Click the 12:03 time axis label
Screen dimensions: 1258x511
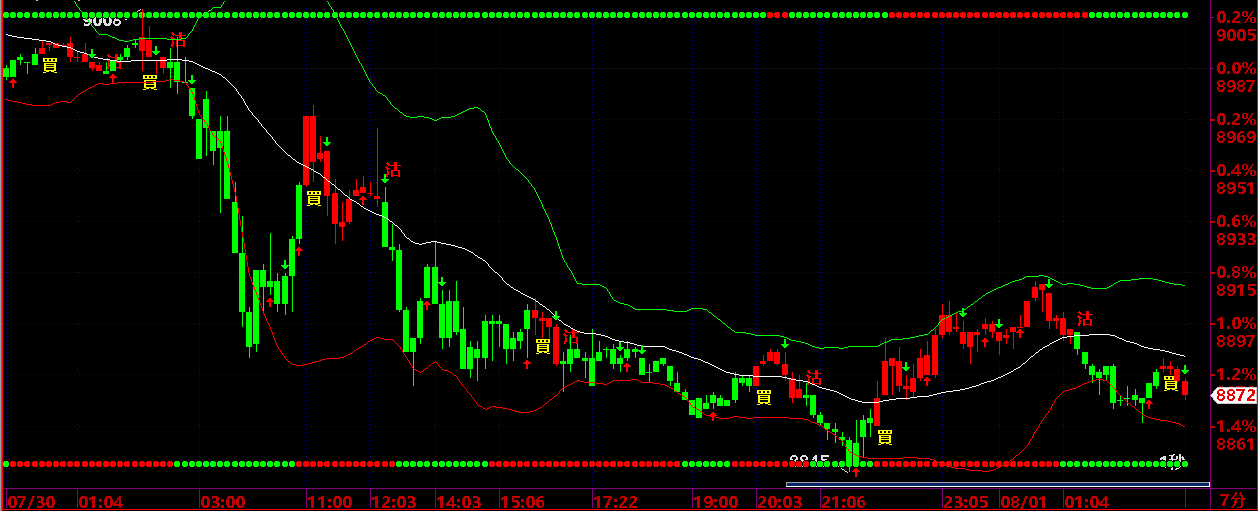pos(392,500)
